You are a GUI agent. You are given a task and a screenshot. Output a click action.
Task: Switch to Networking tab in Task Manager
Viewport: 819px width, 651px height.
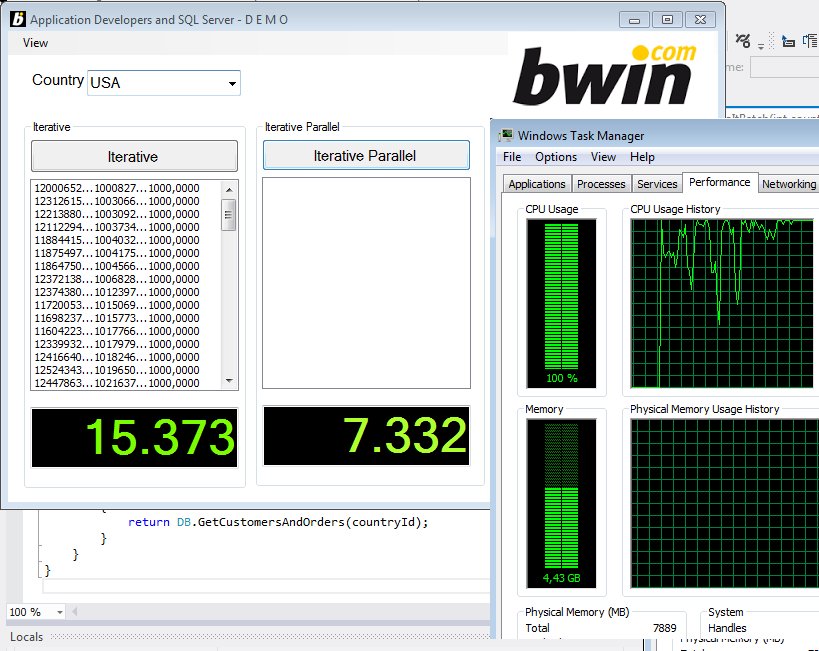(x=789, y=184)
